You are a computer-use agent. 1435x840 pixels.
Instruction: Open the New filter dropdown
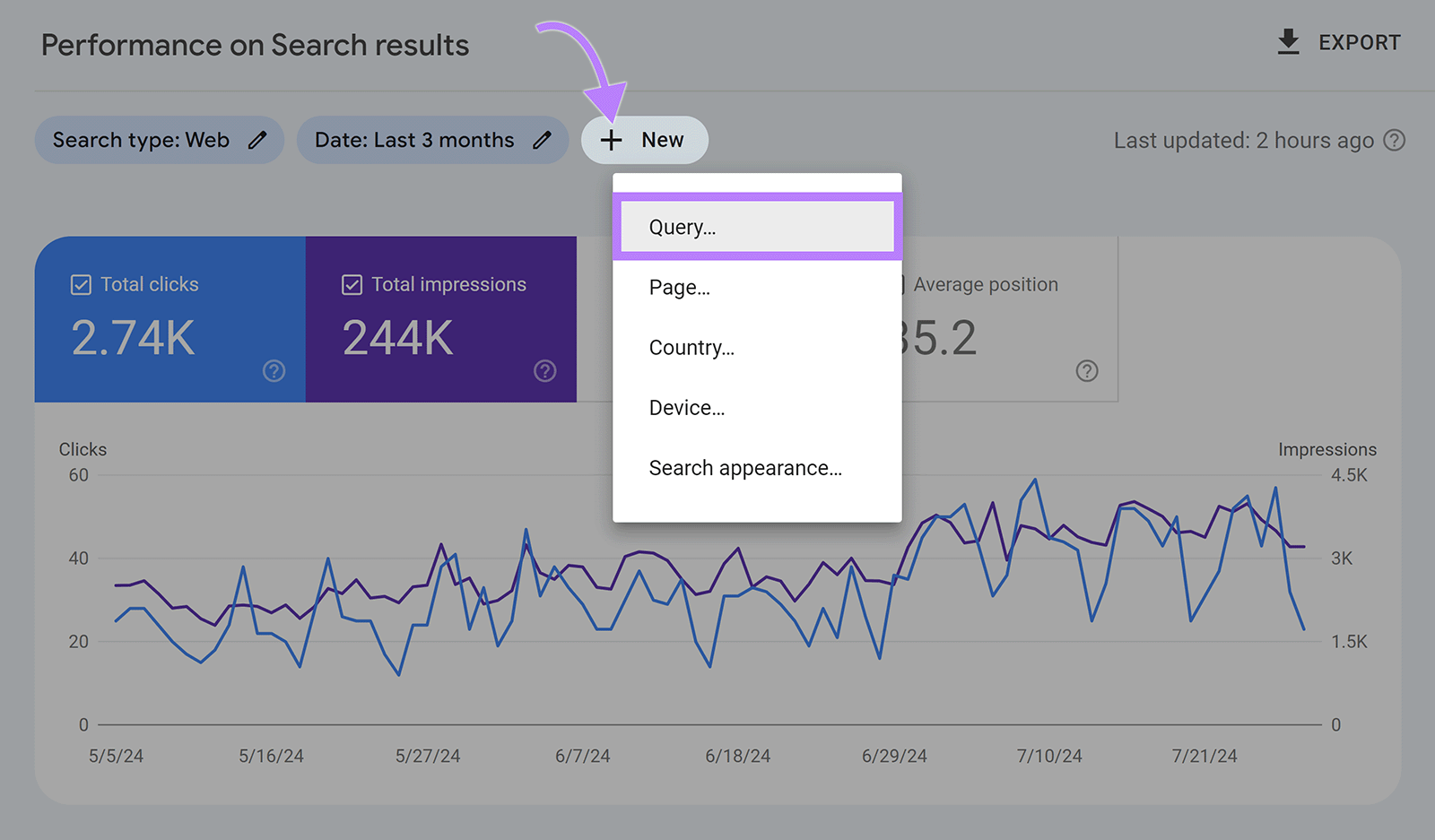(645, 140)
